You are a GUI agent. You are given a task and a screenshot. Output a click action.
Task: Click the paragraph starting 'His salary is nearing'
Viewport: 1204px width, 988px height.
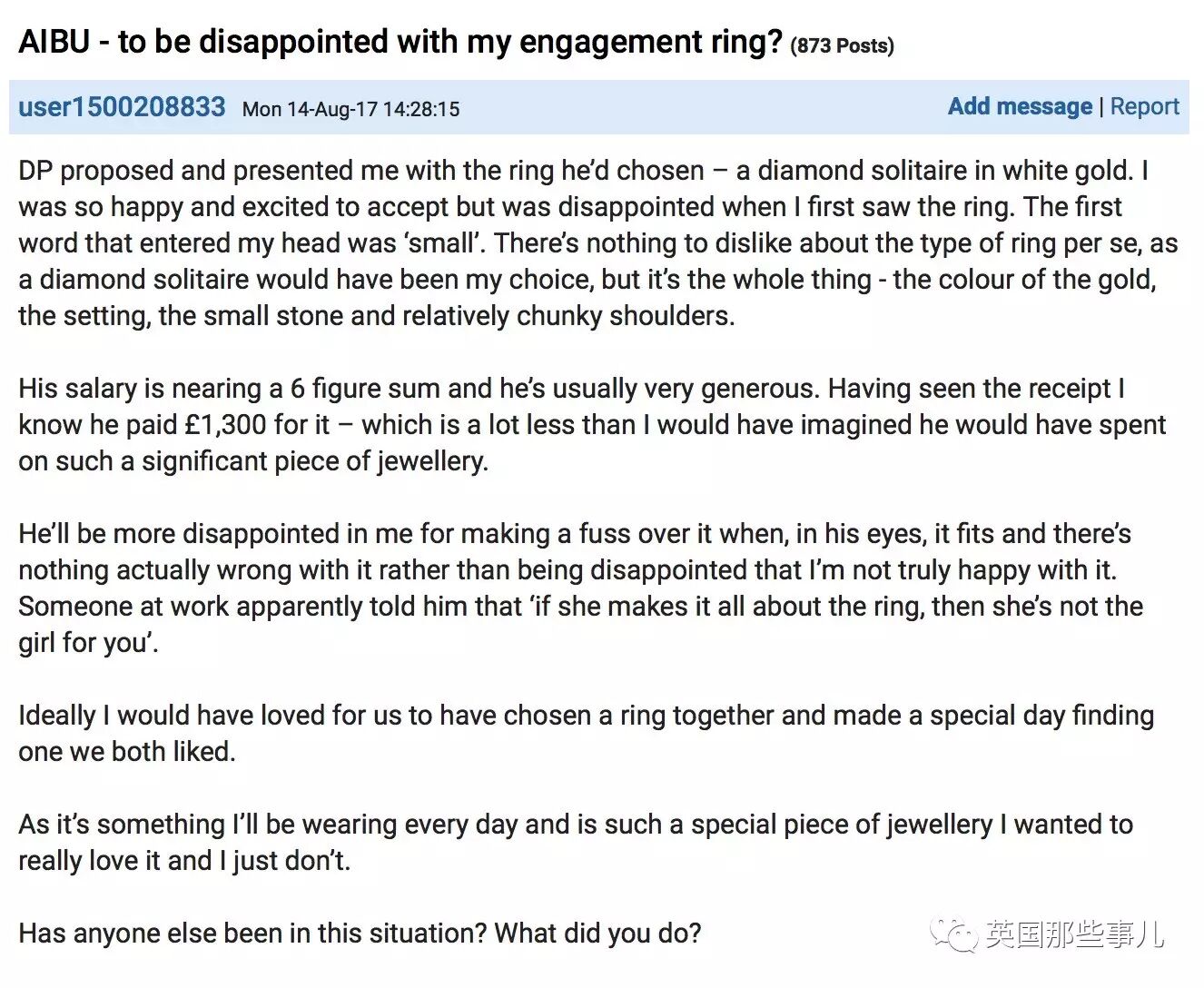[x=592, y=425]
